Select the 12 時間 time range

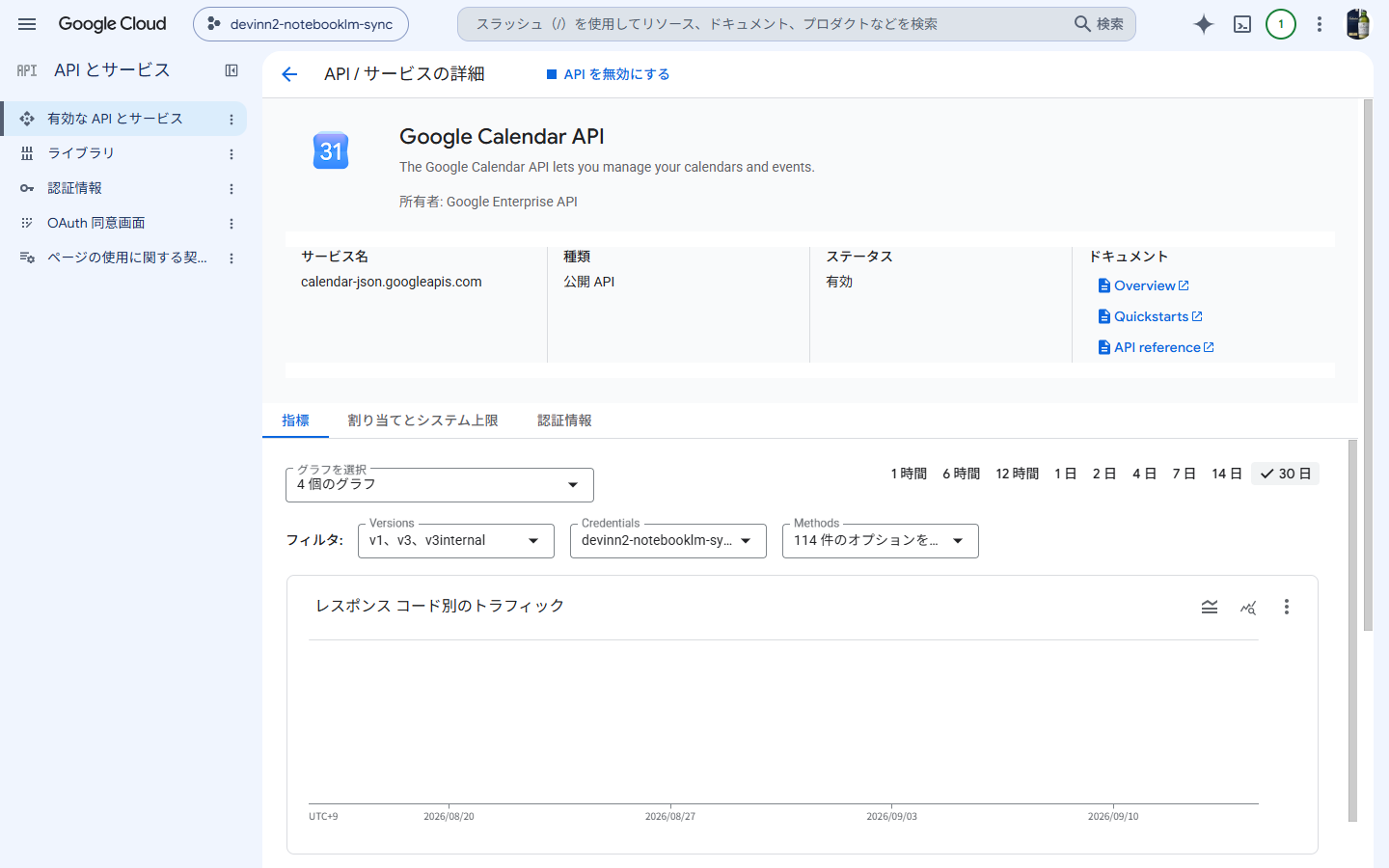click(1018, 474)
